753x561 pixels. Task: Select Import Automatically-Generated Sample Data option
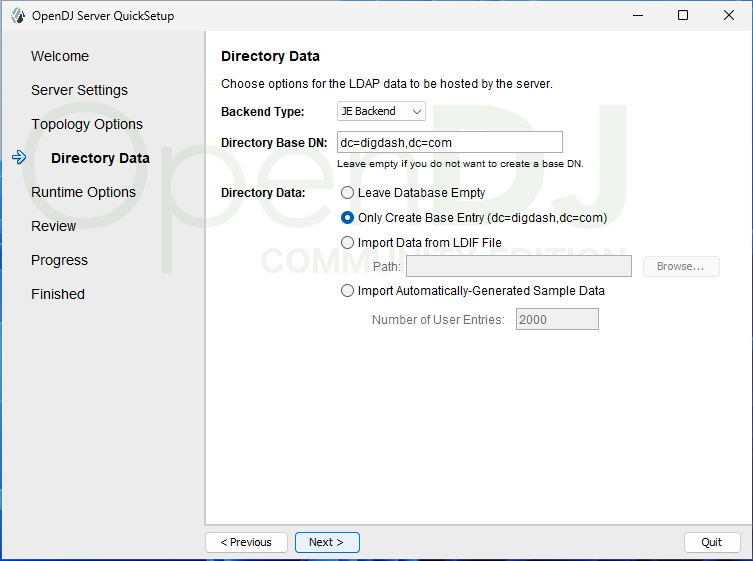(348, 291)
